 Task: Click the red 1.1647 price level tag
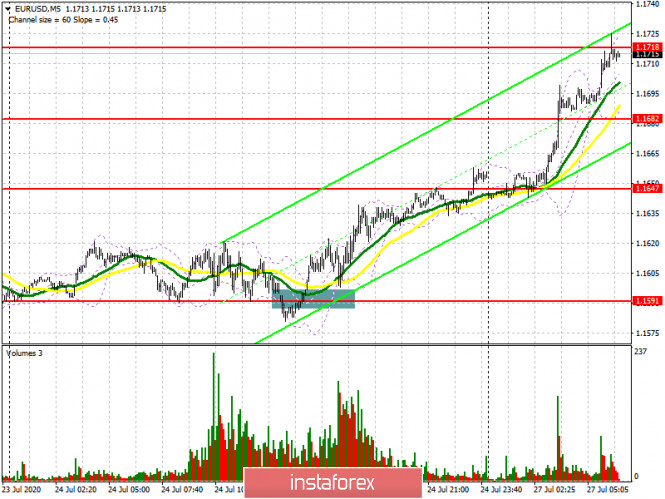click(x=647, y=189)
